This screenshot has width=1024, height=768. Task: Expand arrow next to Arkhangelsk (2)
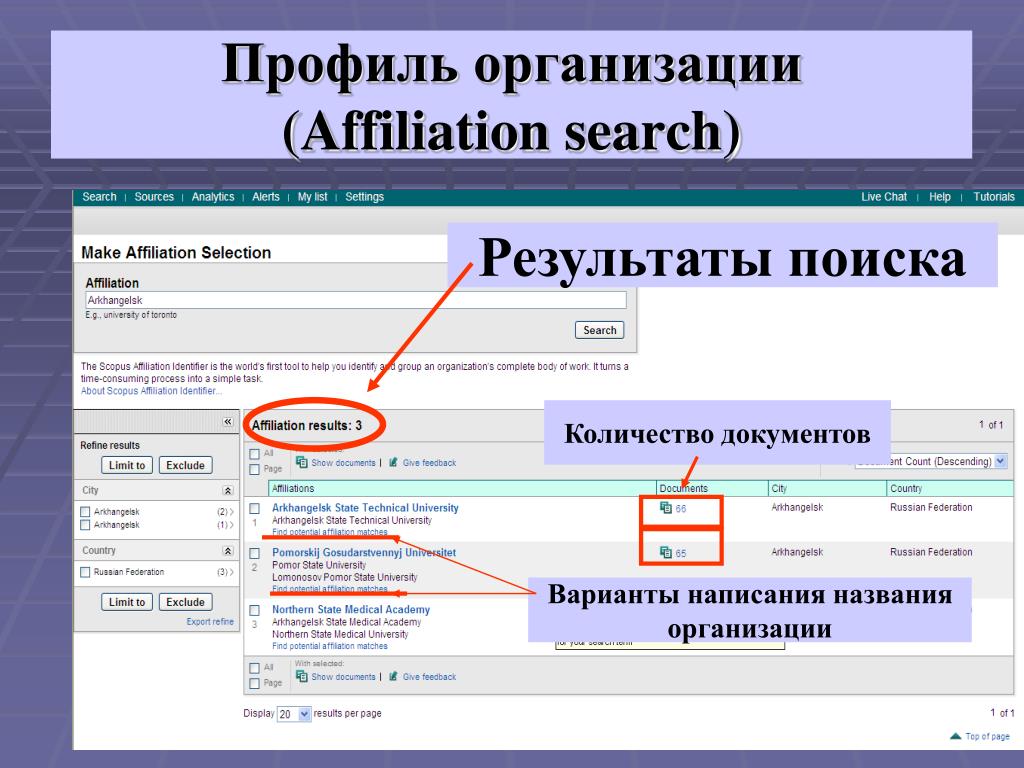click(x=231, y=512)
